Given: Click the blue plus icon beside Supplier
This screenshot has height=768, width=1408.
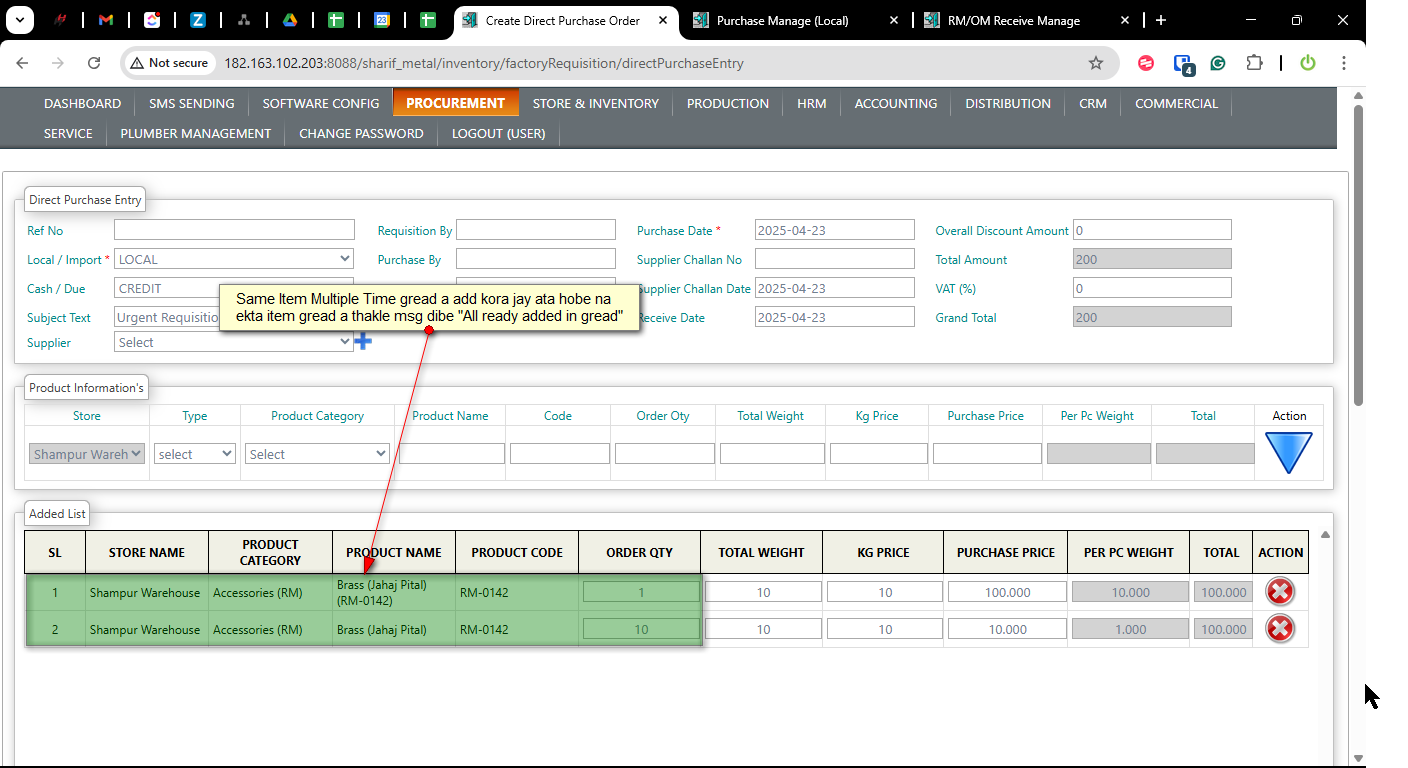Looking at the screenshot, I should pyautogui.click(x=363, y=342).
